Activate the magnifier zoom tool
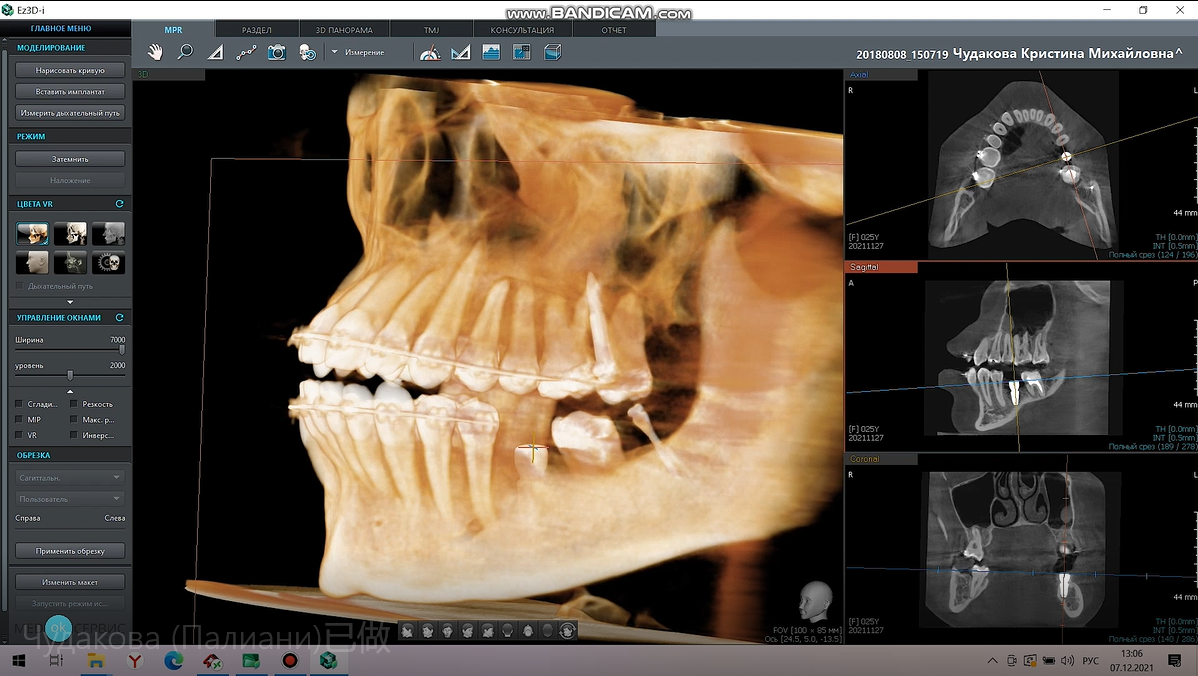 (x=185, y=52)
